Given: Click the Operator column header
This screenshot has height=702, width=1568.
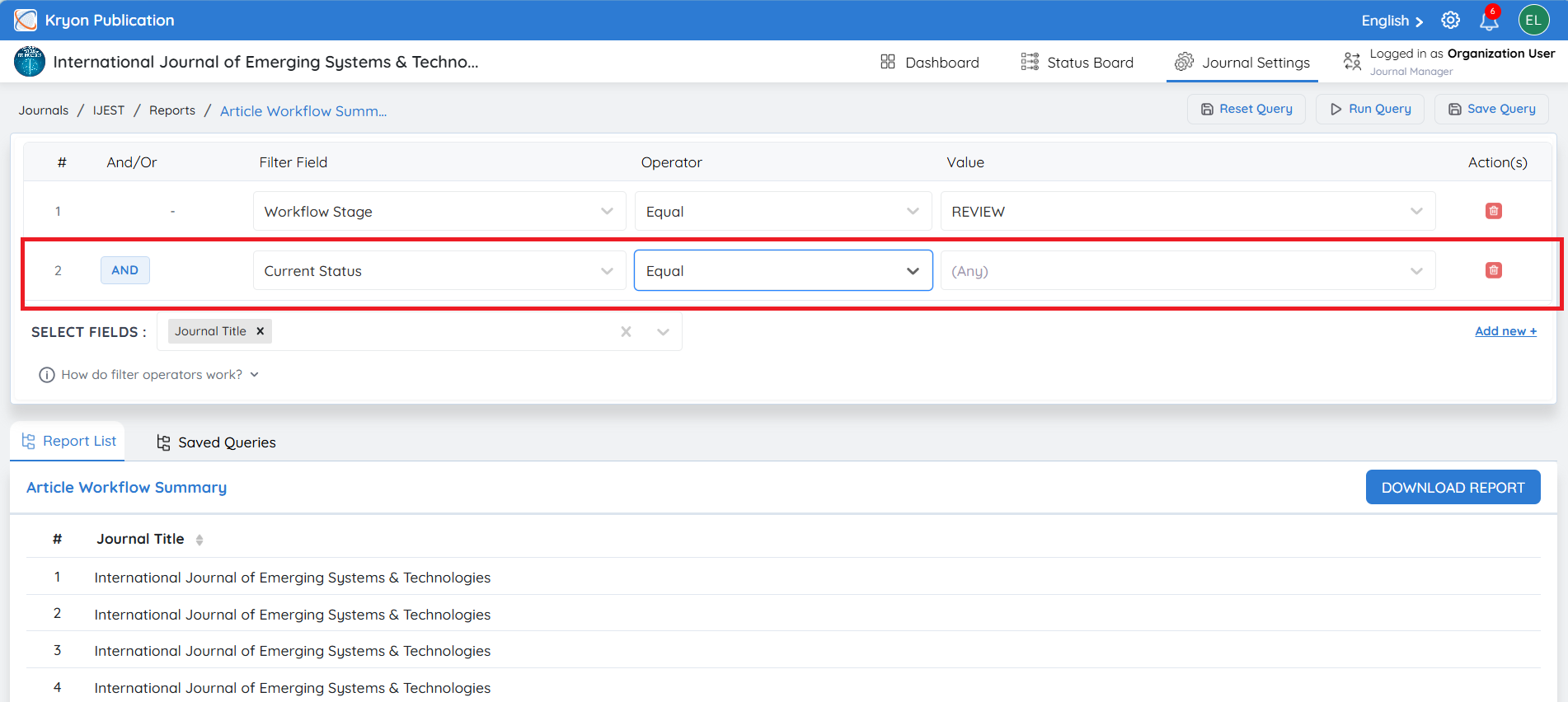Looking at the screenshot, I should 672,162.
